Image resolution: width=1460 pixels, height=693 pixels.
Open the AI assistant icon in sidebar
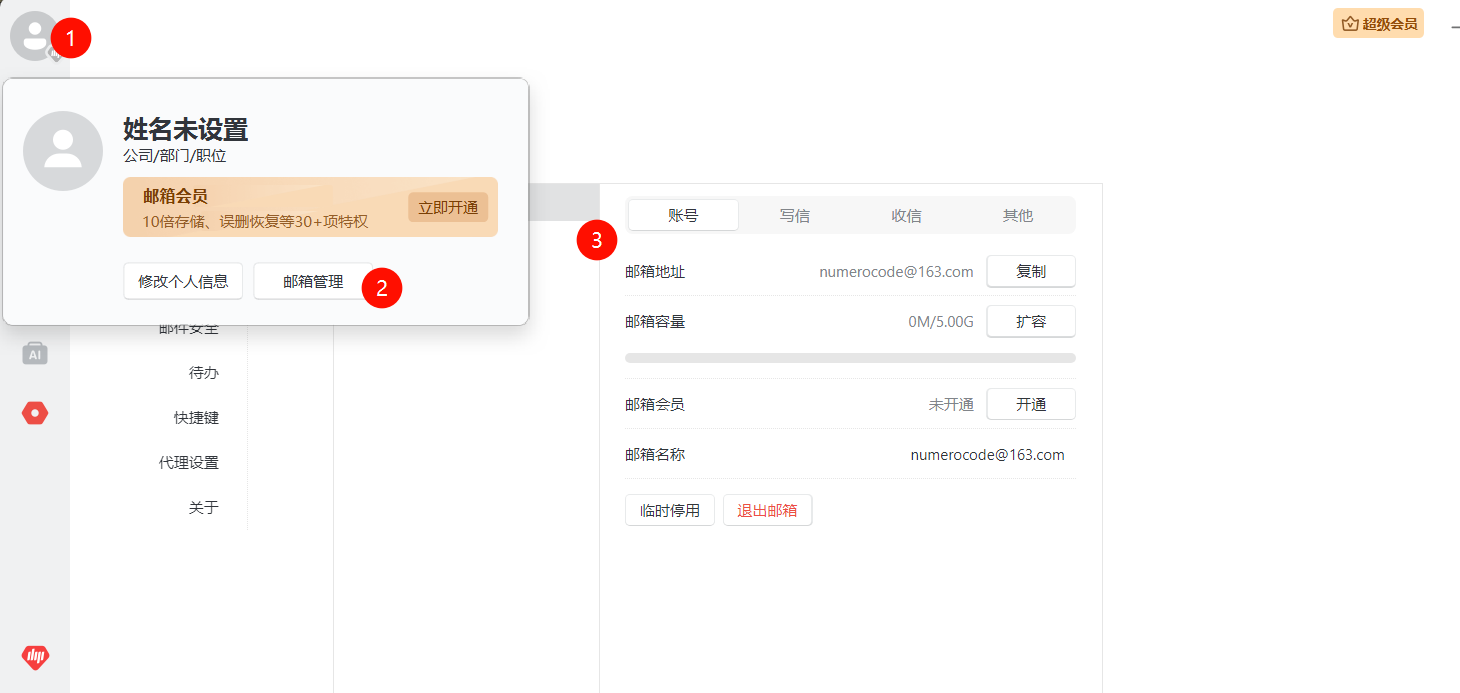[x=35, y=353]
